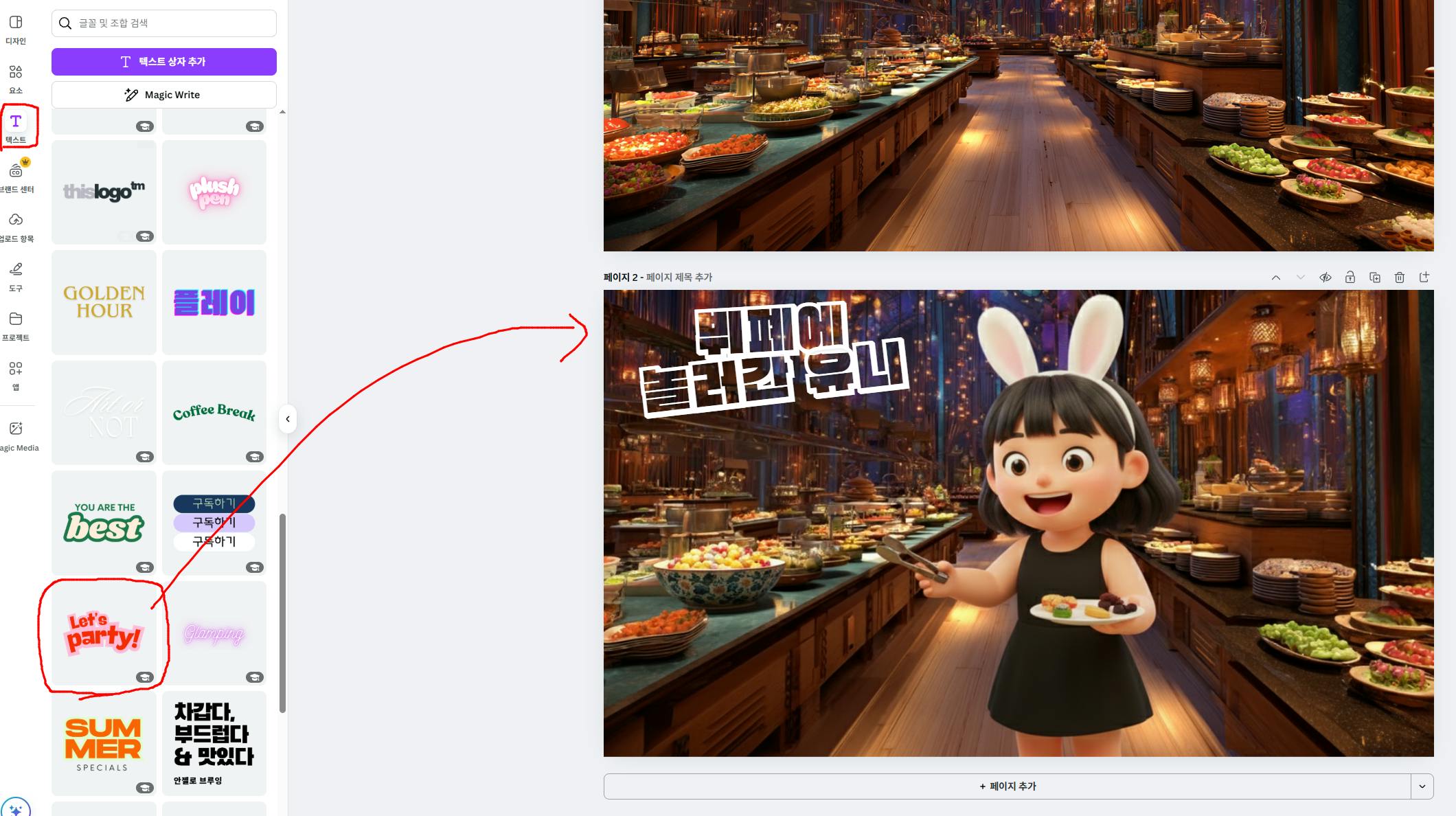Screen dimensions: 1456x816
Task: Select the 'Let's party!' text template
Action: coord(104,633)
